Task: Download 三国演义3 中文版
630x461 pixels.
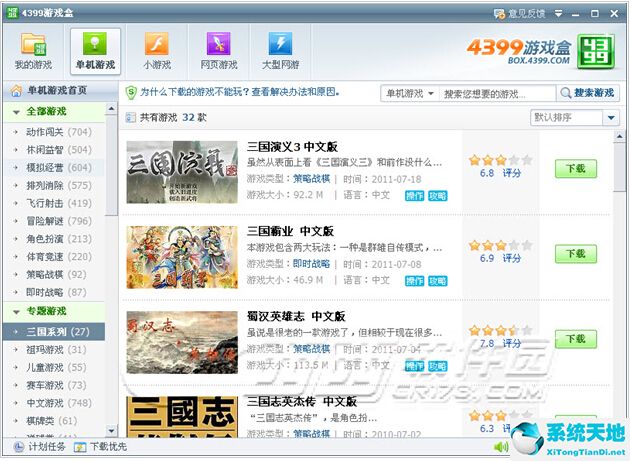Action: coord(576,168)
